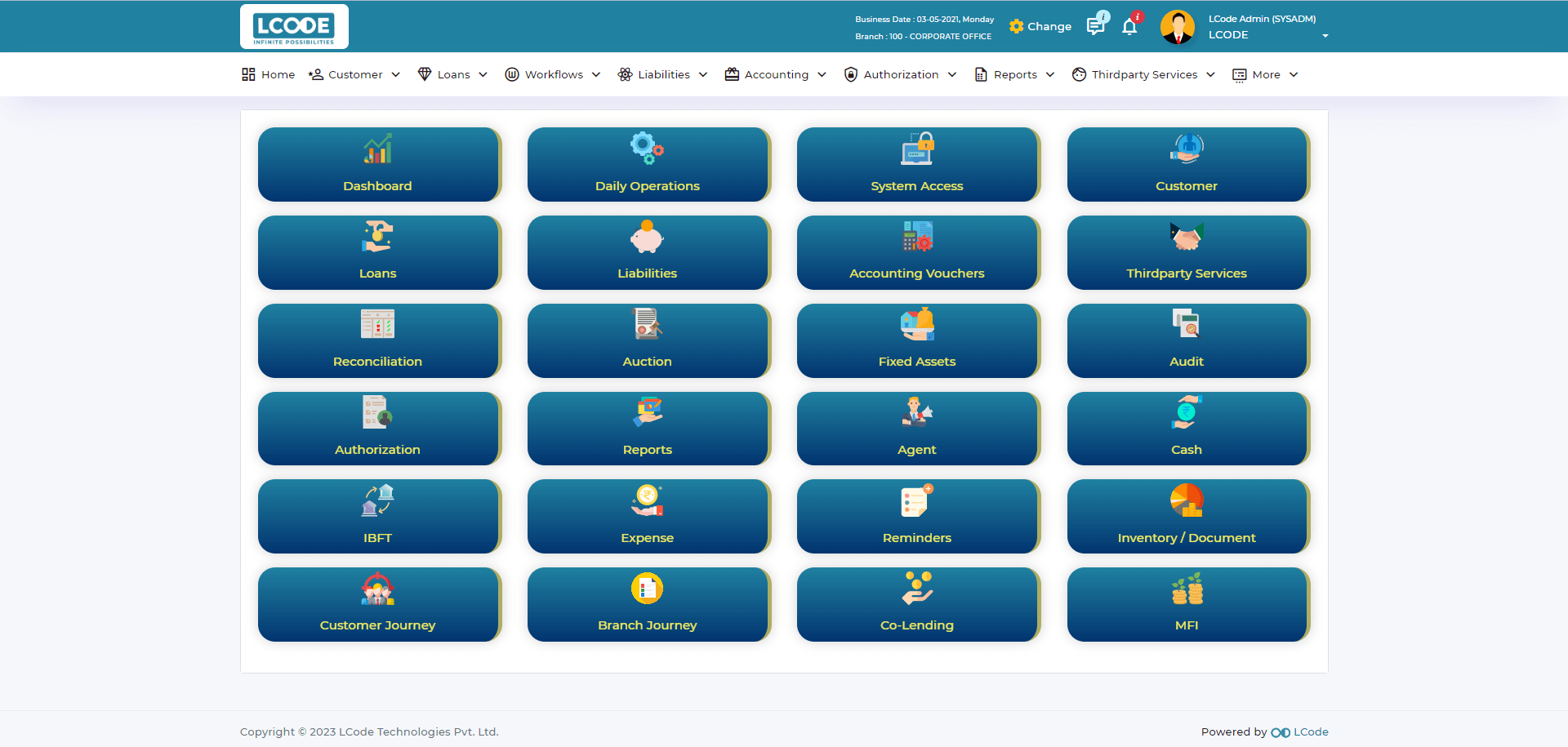Expand the Authorization menu chevron

pos(952,74)
